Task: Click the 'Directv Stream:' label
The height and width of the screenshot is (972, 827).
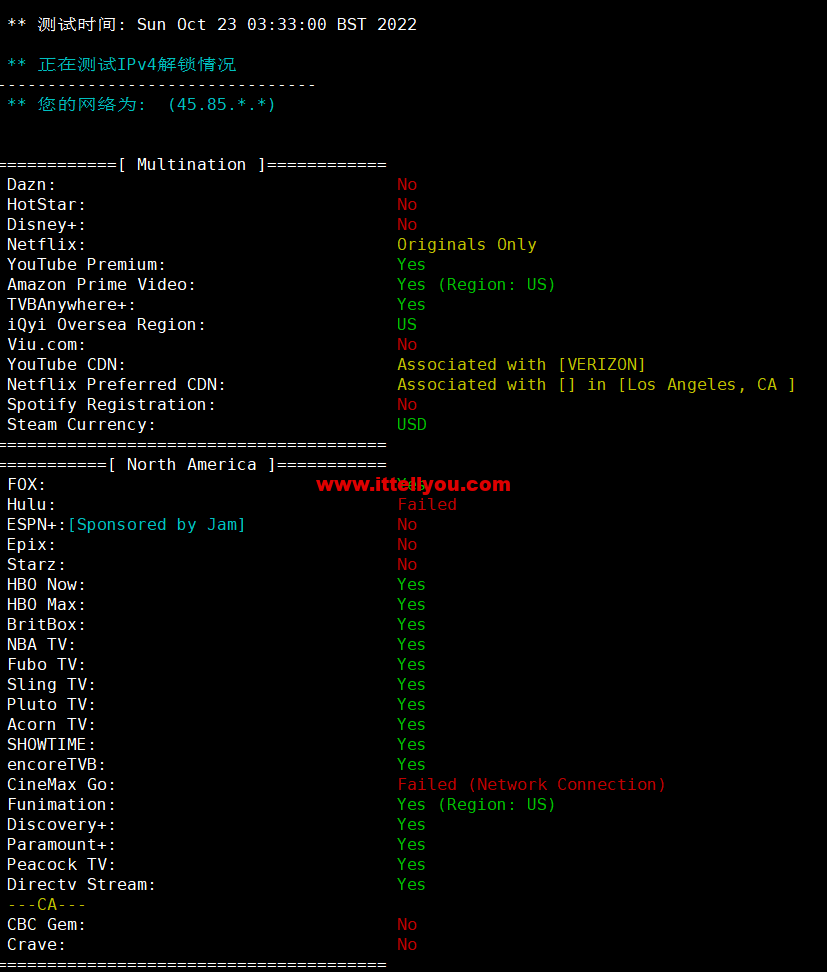Action: coord(81,885)
